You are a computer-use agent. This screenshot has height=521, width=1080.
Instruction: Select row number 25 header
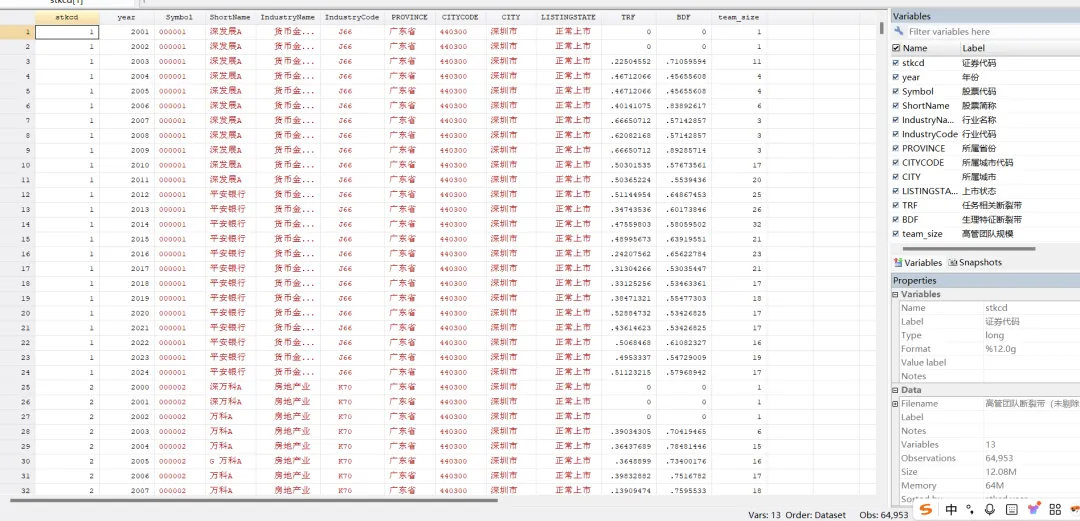click(x=17, y=387)
